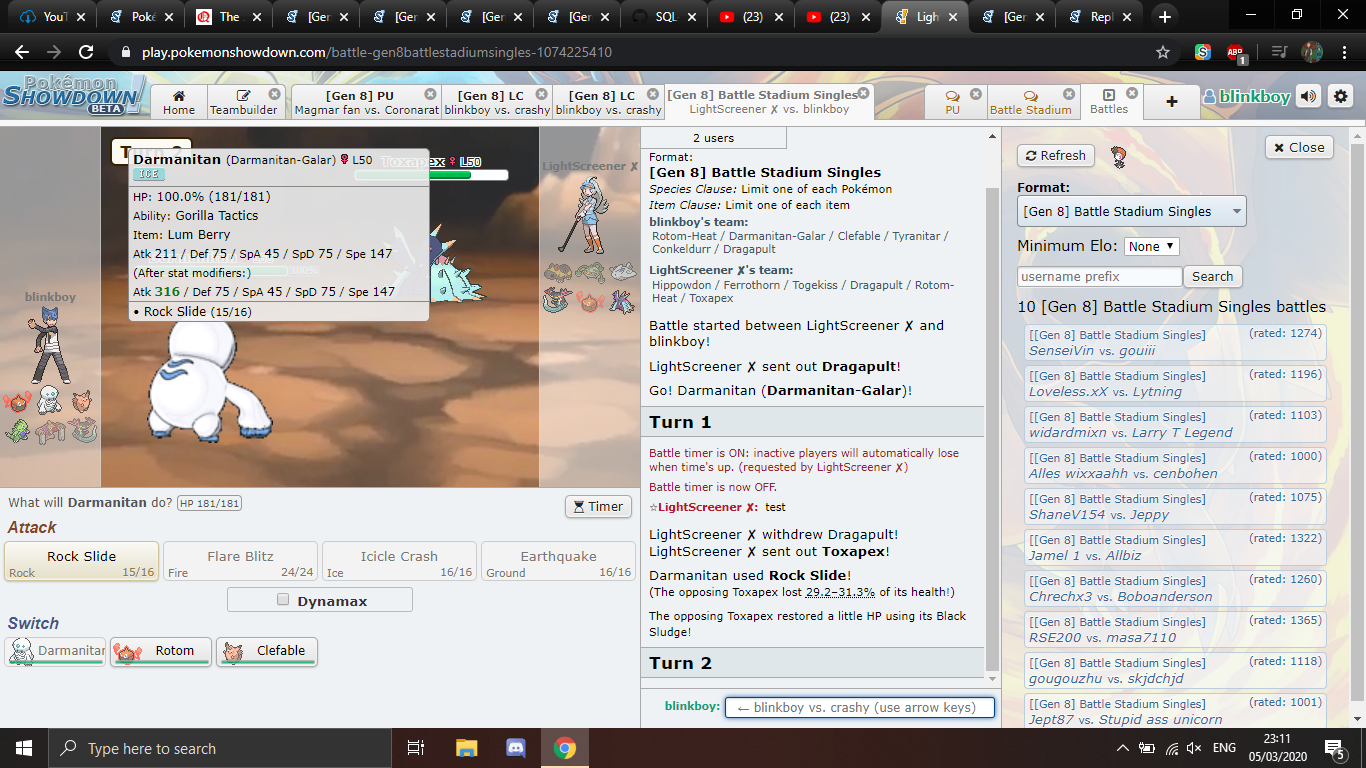Bookmark this page with star icon
The image size is (1366, 768).
click(1162, 52)
